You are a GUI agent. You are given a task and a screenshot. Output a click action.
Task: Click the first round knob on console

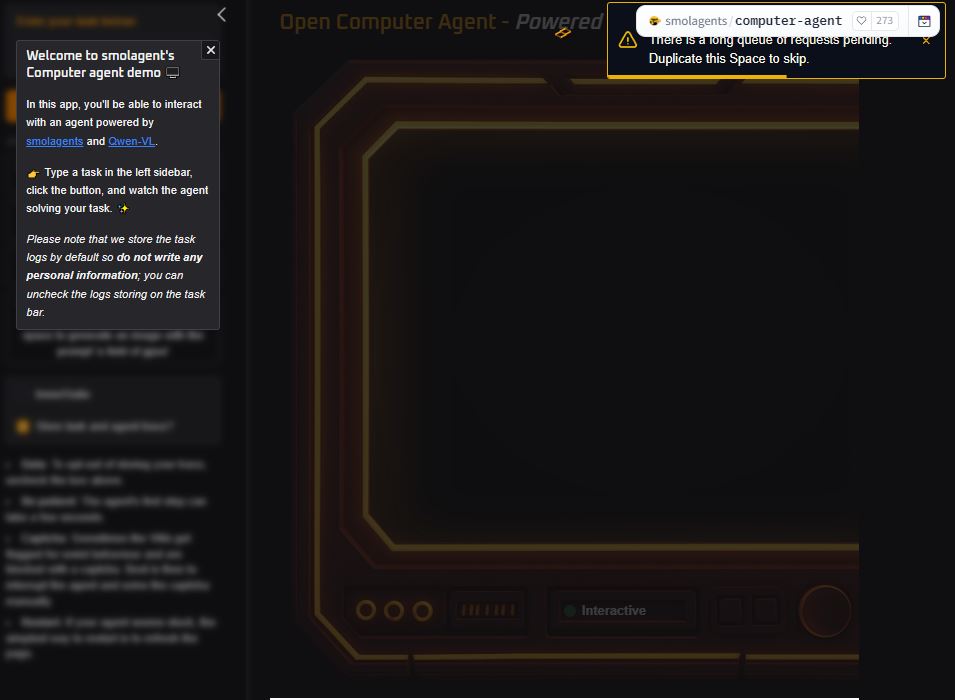tap(366, 610)
